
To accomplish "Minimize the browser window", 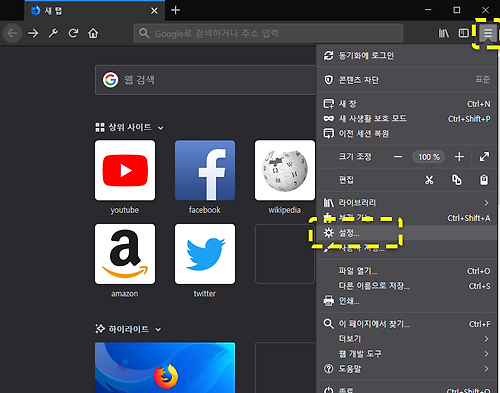I will [428, 10].
